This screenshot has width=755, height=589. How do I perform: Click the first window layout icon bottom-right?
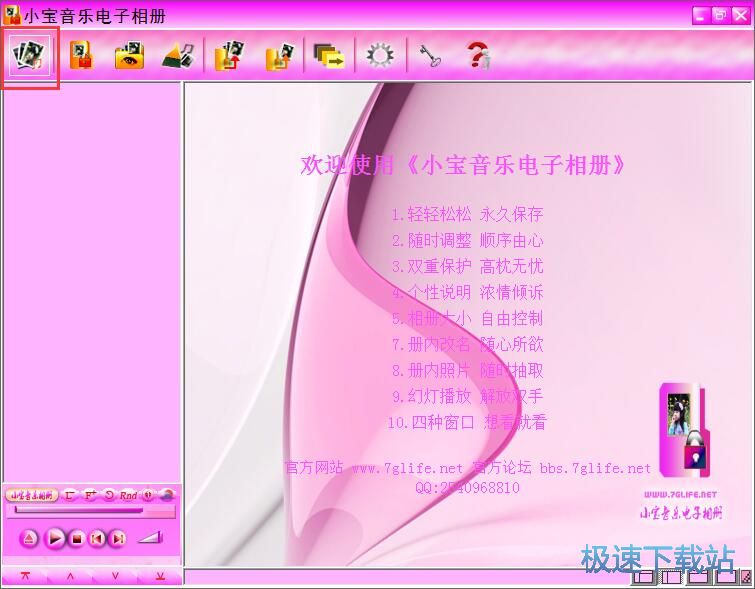645,577
